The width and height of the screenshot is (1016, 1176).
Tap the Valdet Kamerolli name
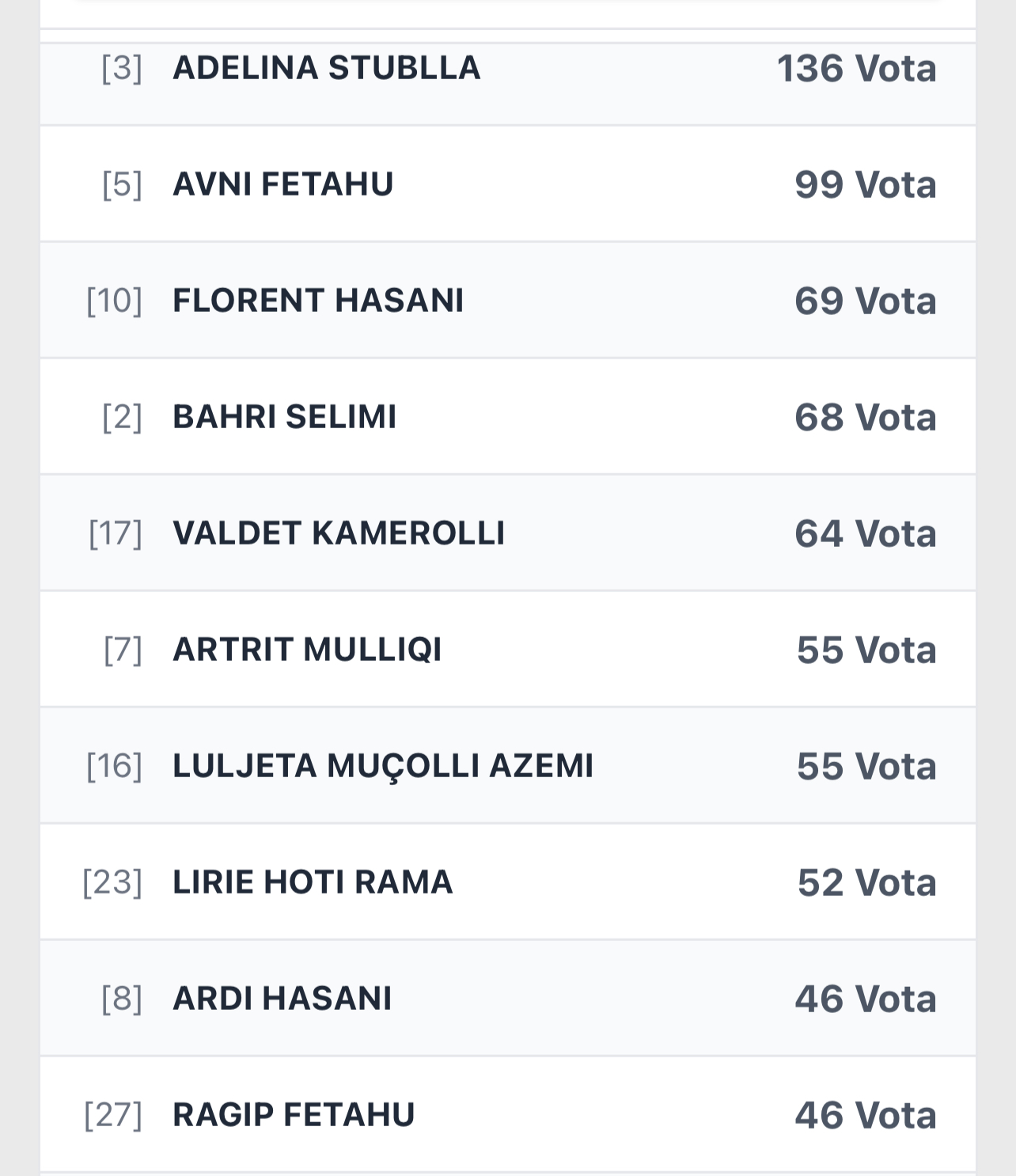point(339,533)
